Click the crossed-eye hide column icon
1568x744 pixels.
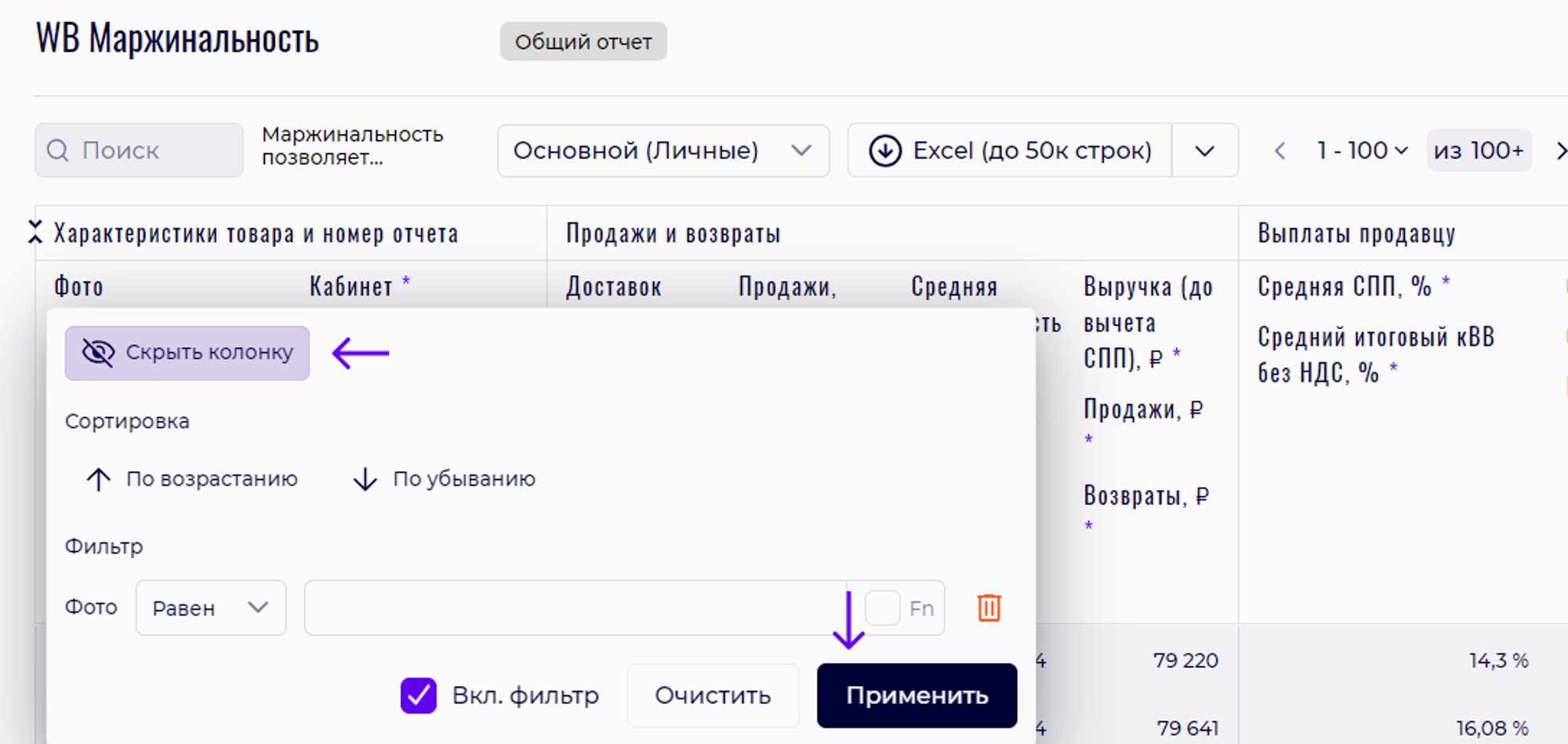pos(98,353)
